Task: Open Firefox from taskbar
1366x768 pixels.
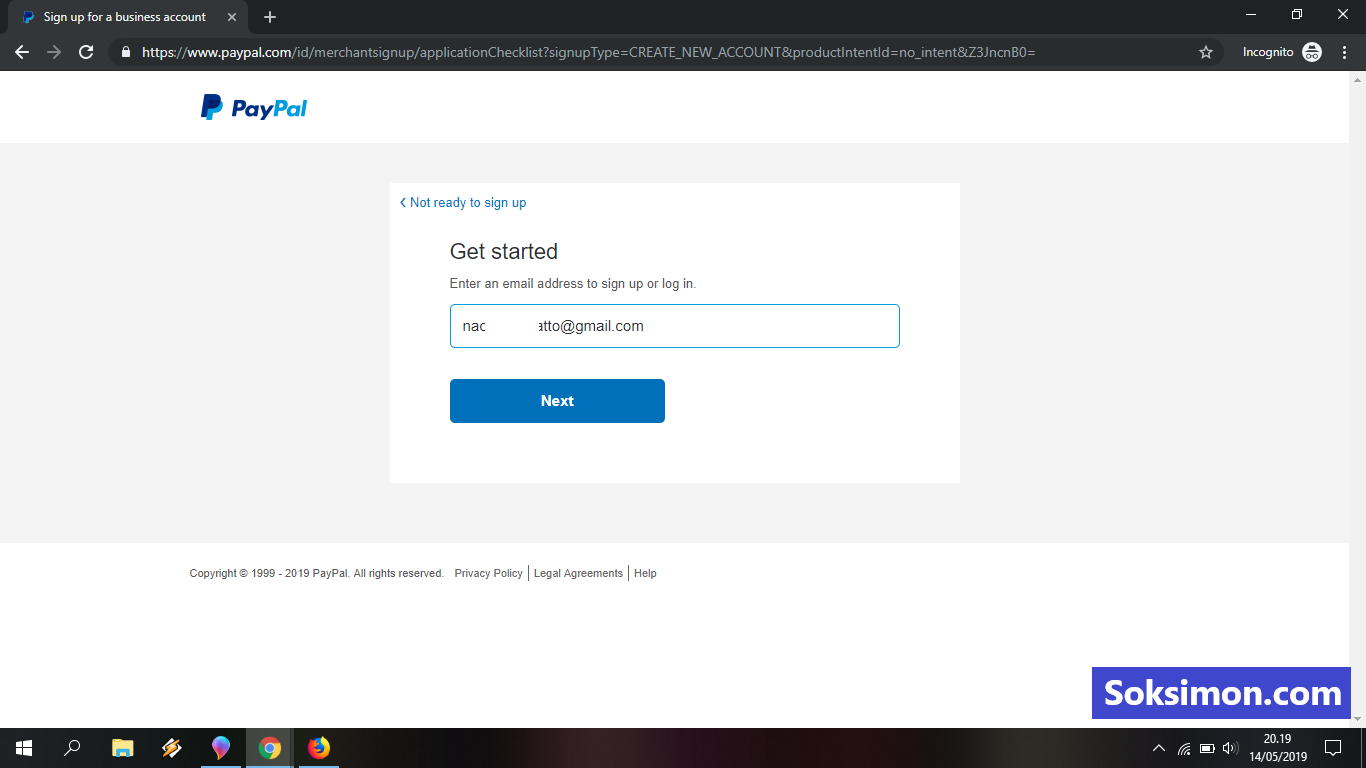Action: click(319, 748)
